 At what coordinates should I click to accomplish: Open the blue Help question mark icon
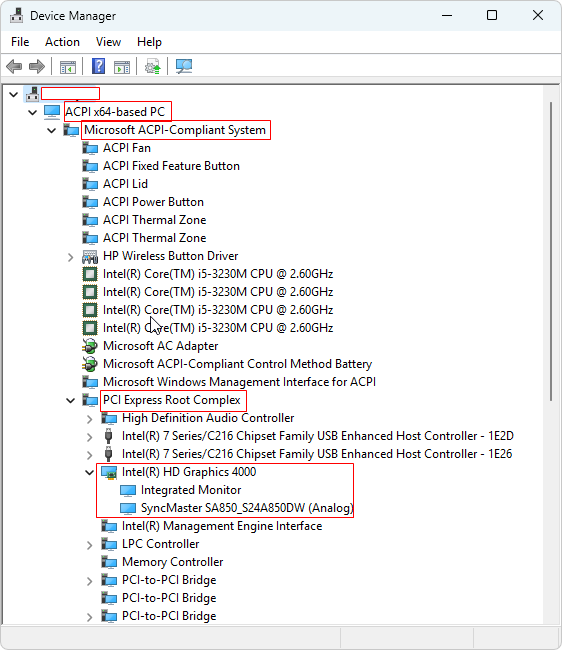click(x=99, y=66)
